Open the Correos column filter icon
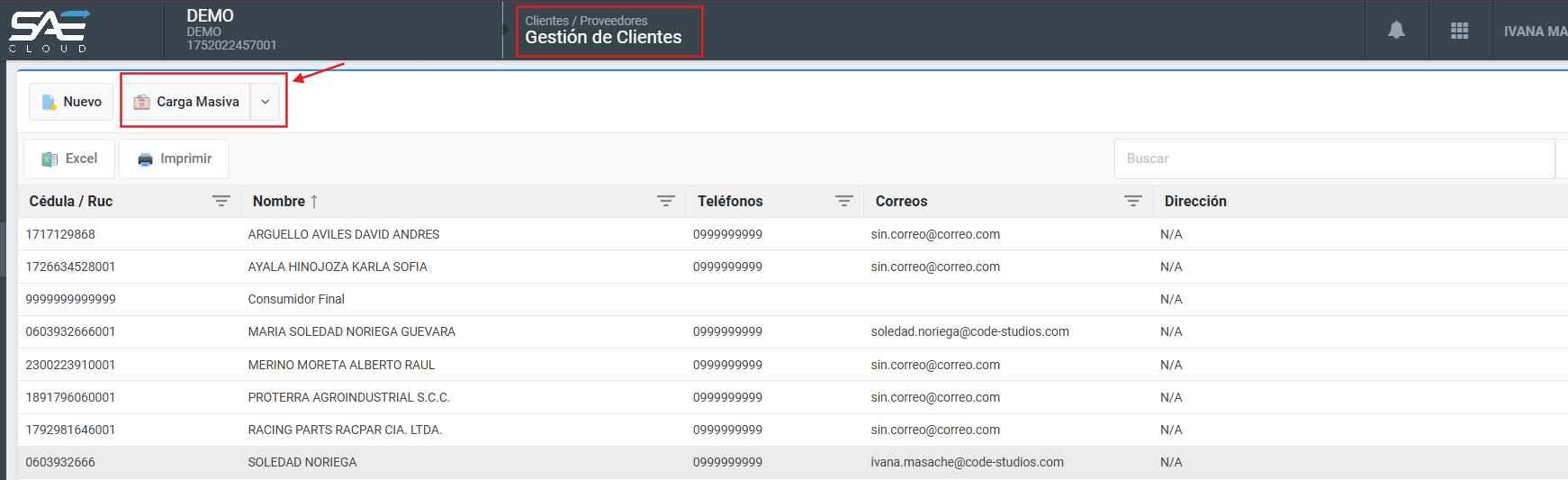The height and width of the screenshot is (480, 1568). pyautogui.click(x=1132, y=201)
